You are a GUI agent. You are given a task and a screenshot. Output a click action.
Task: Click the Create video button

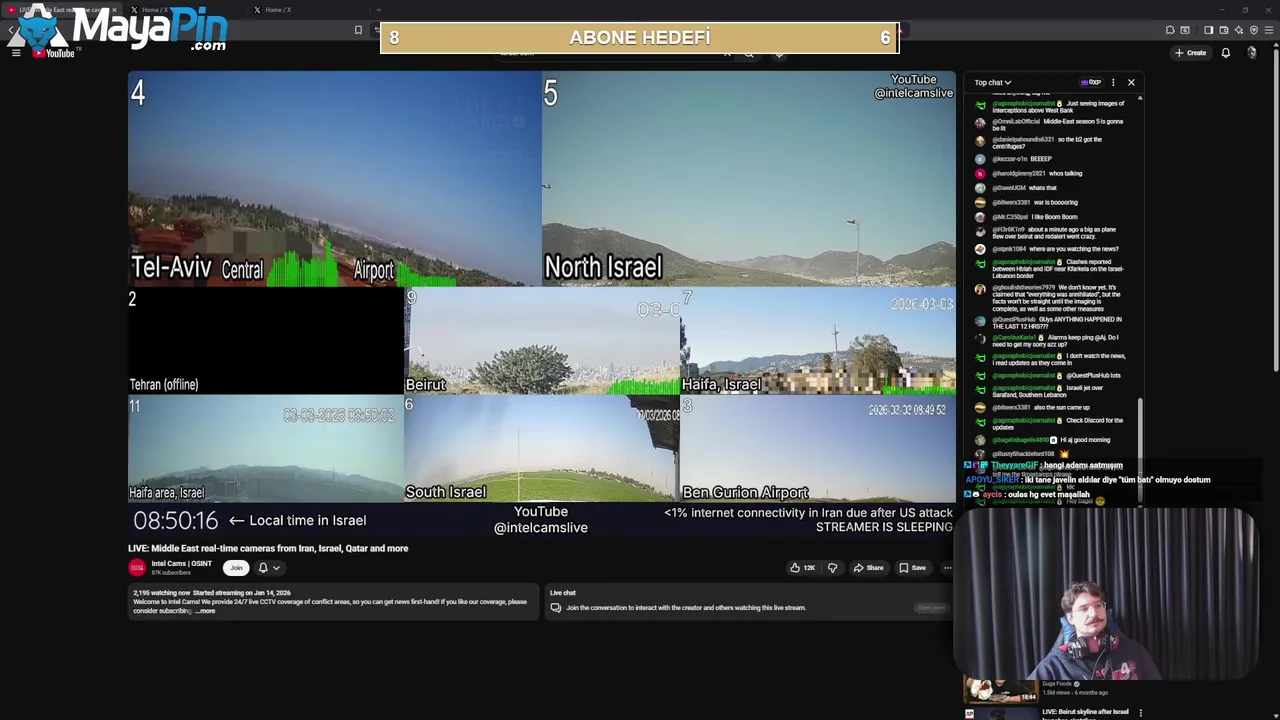pos(1191,53)
